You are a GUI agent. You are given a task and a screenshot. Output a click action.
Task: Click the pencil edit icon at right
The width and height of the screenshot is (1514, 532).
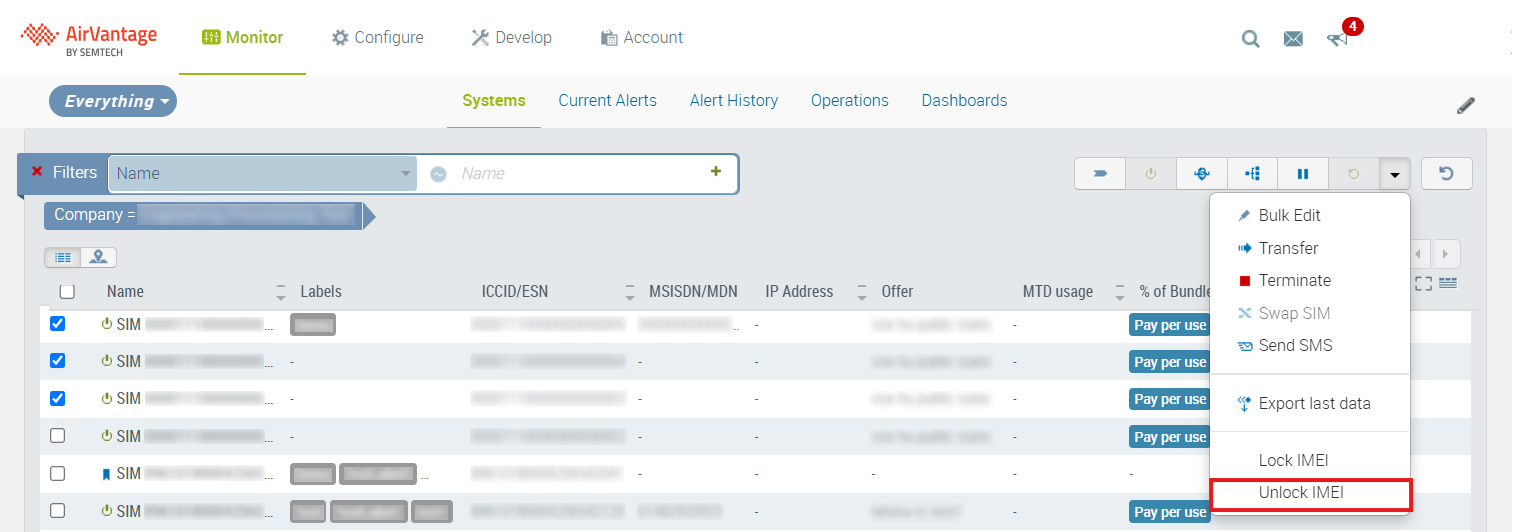click(x=1466, y=105)
